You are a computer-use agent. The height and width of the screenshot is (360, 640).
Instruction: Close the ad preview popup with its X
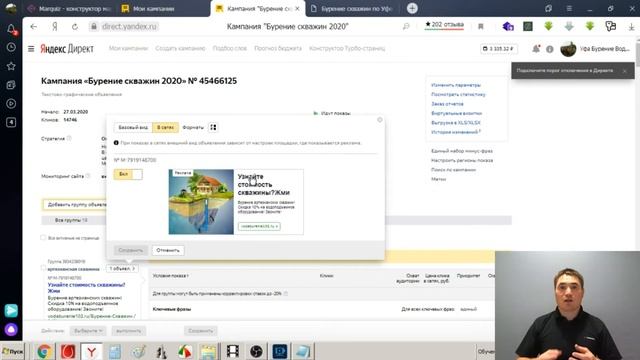point(380,120)
